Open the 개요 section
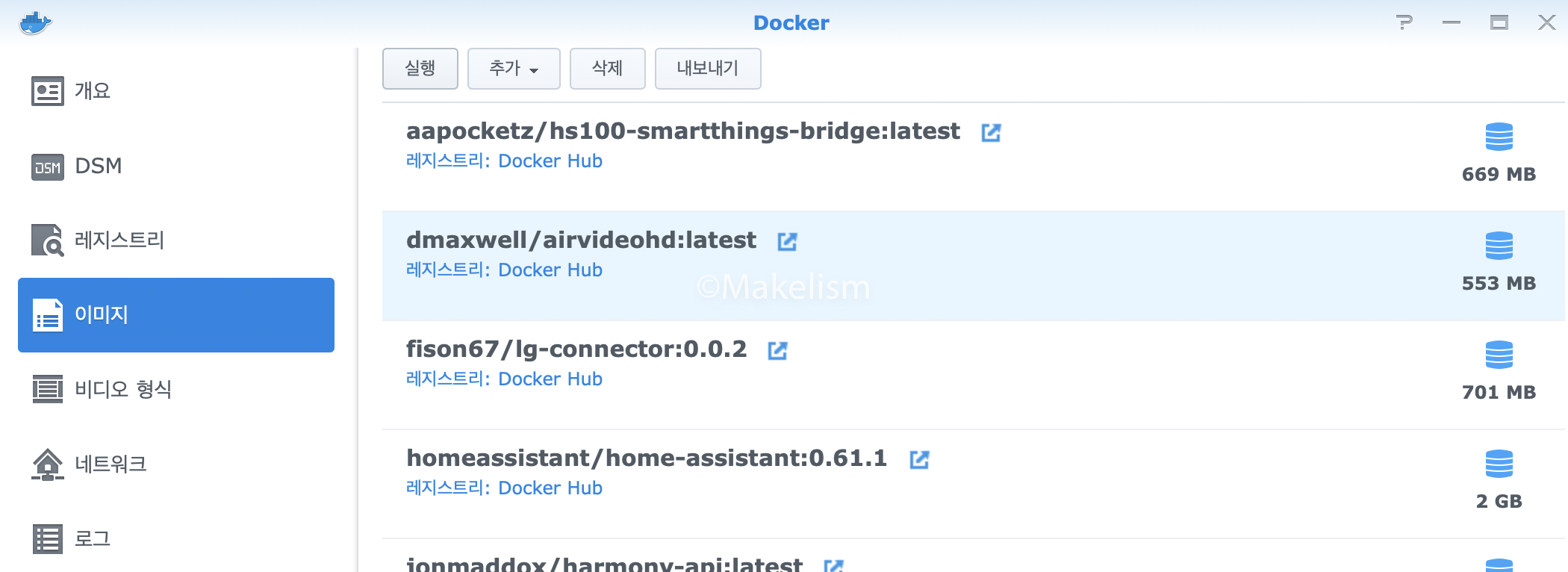This screenshot has height=572, width=1568. 176,91
